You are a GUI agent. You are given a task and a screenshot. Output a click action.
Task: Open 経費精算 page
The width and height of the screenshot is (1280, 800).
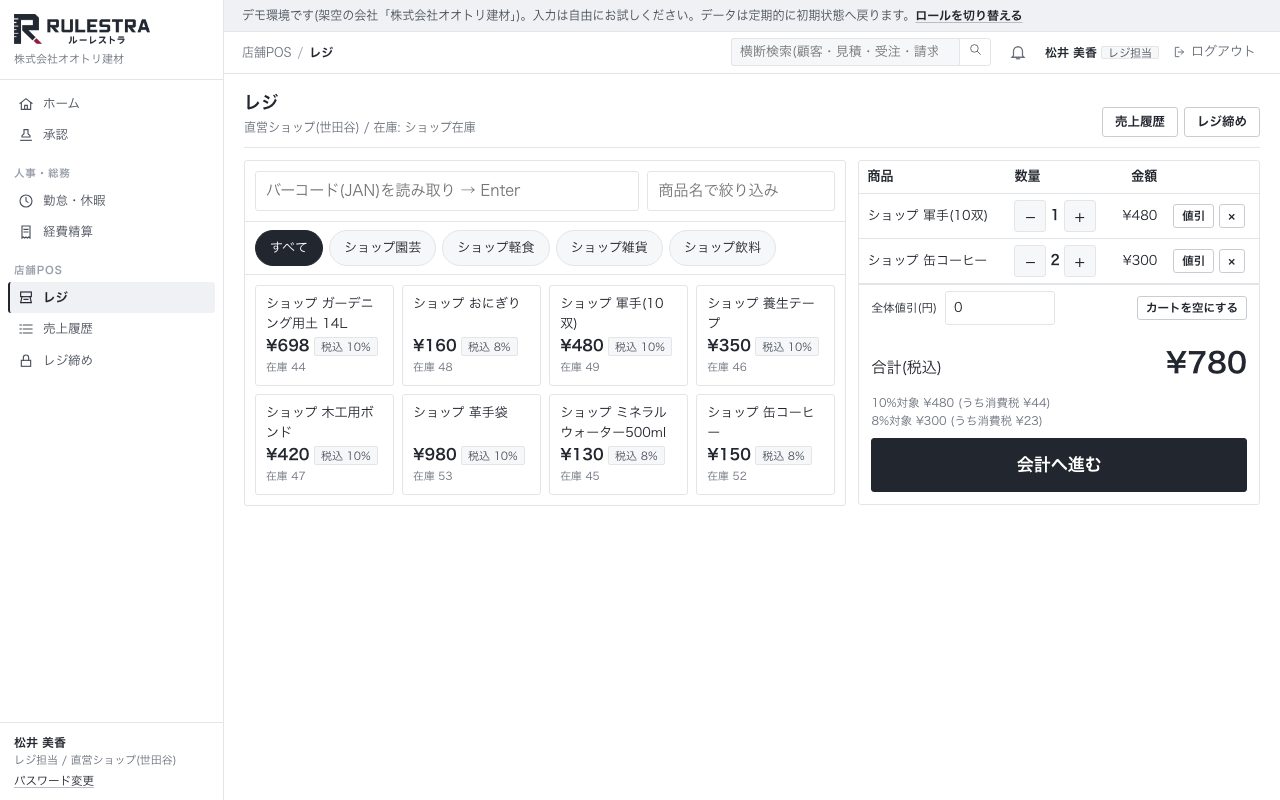pos(111,231)
